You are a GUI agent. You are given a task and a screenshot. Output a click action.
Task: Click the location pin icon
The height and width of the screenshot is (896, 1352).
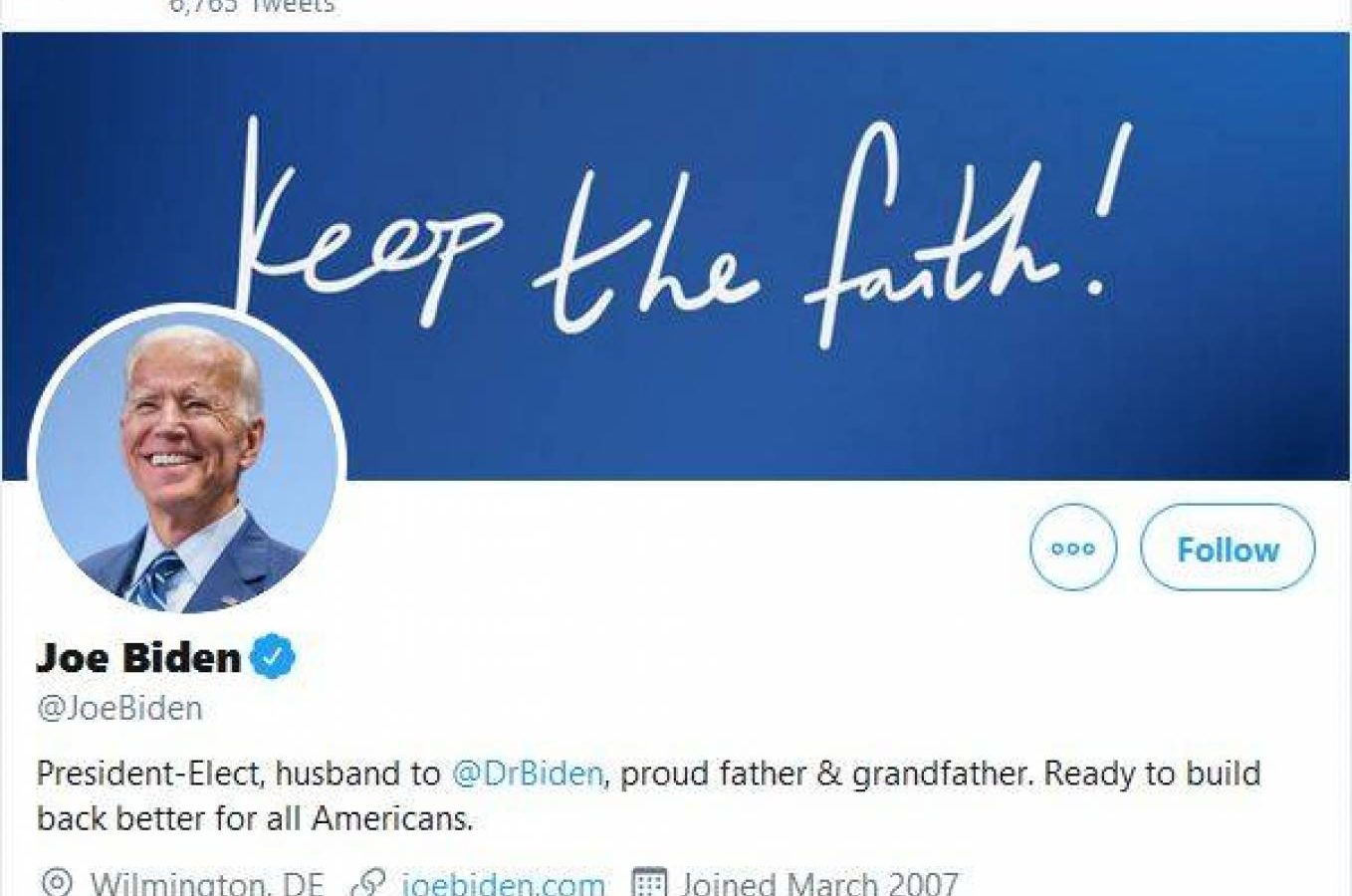coord(57,883)
